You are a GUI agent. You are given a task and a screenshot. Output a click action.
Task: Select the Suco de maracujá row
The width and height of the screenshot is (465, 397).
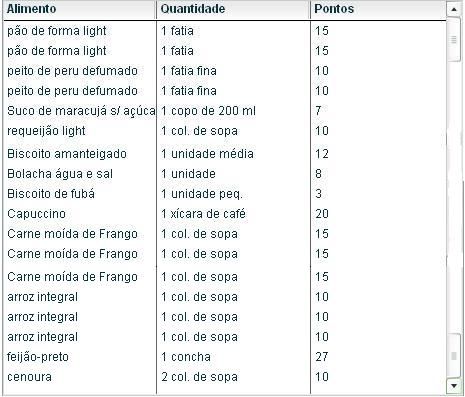click(224, 111)
